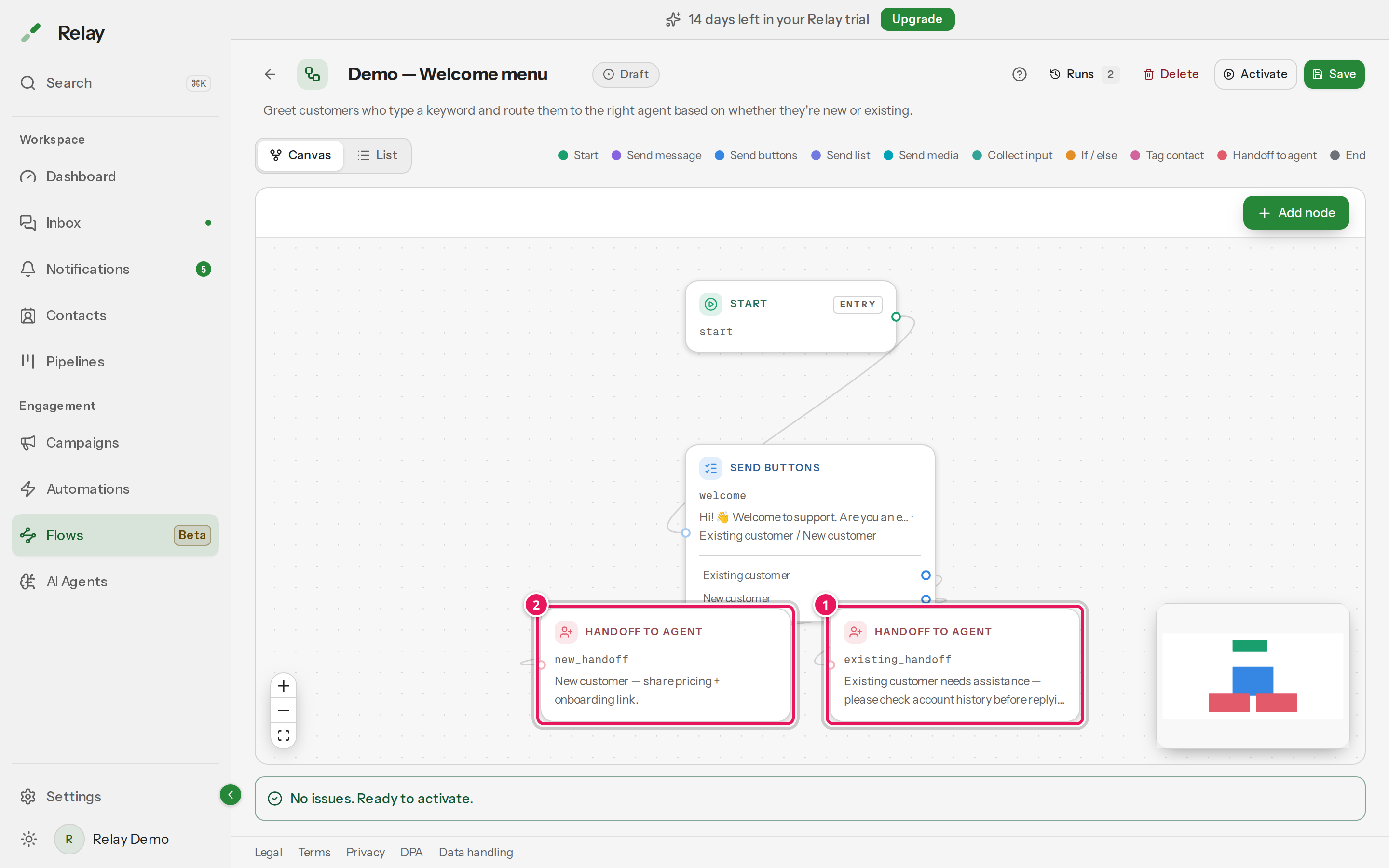Image resolution: width=1389 pixels, height=868 pixels.
Task: Open the Terms link
Action: point(314,853)
